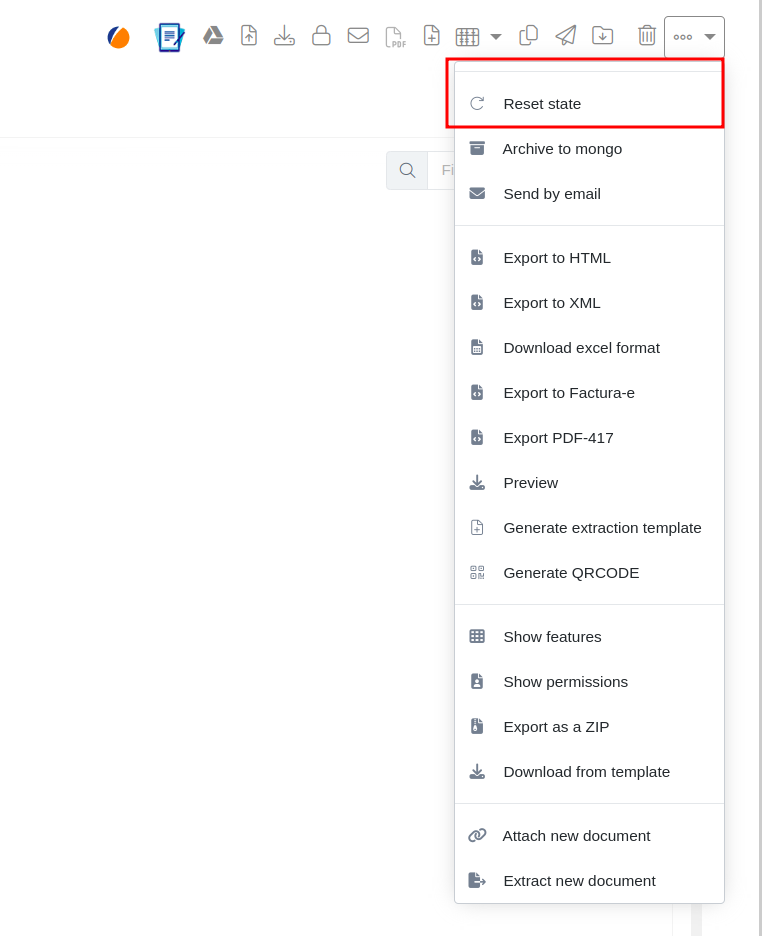Click the paper plane send icon
The height and width of the screenshot is (936, 762).
pos(566,36)
